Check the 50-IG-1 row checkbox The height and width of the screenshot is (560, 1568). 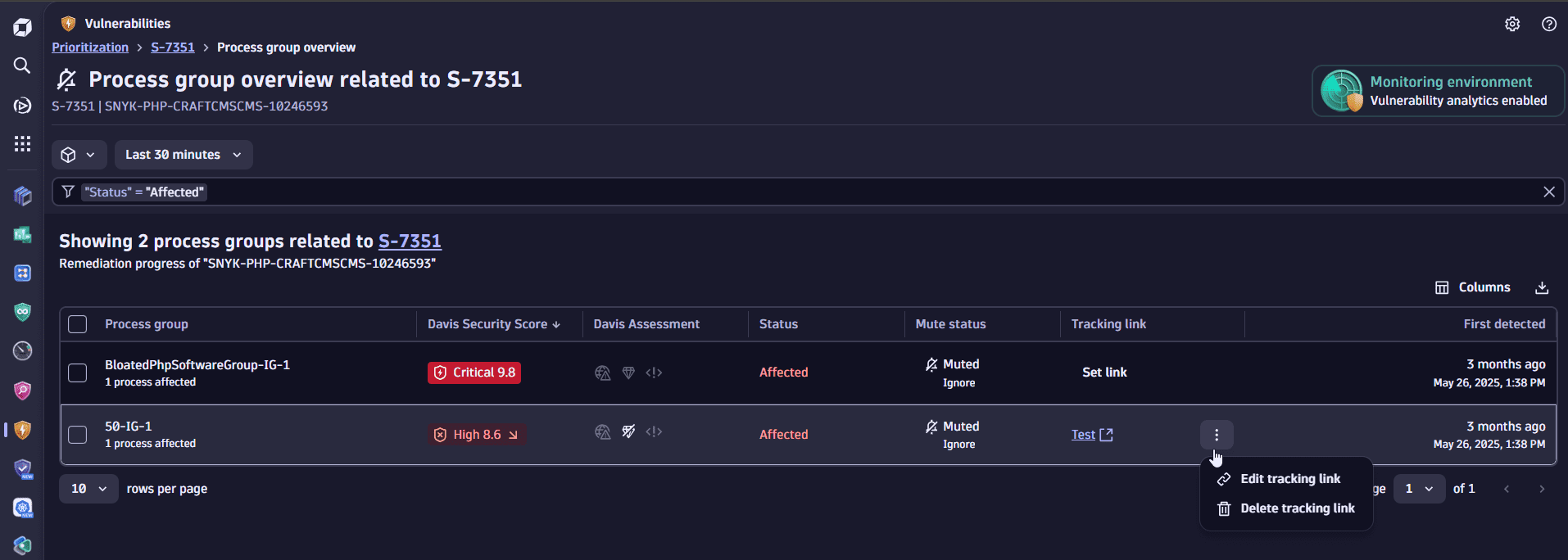coord(78,434)
